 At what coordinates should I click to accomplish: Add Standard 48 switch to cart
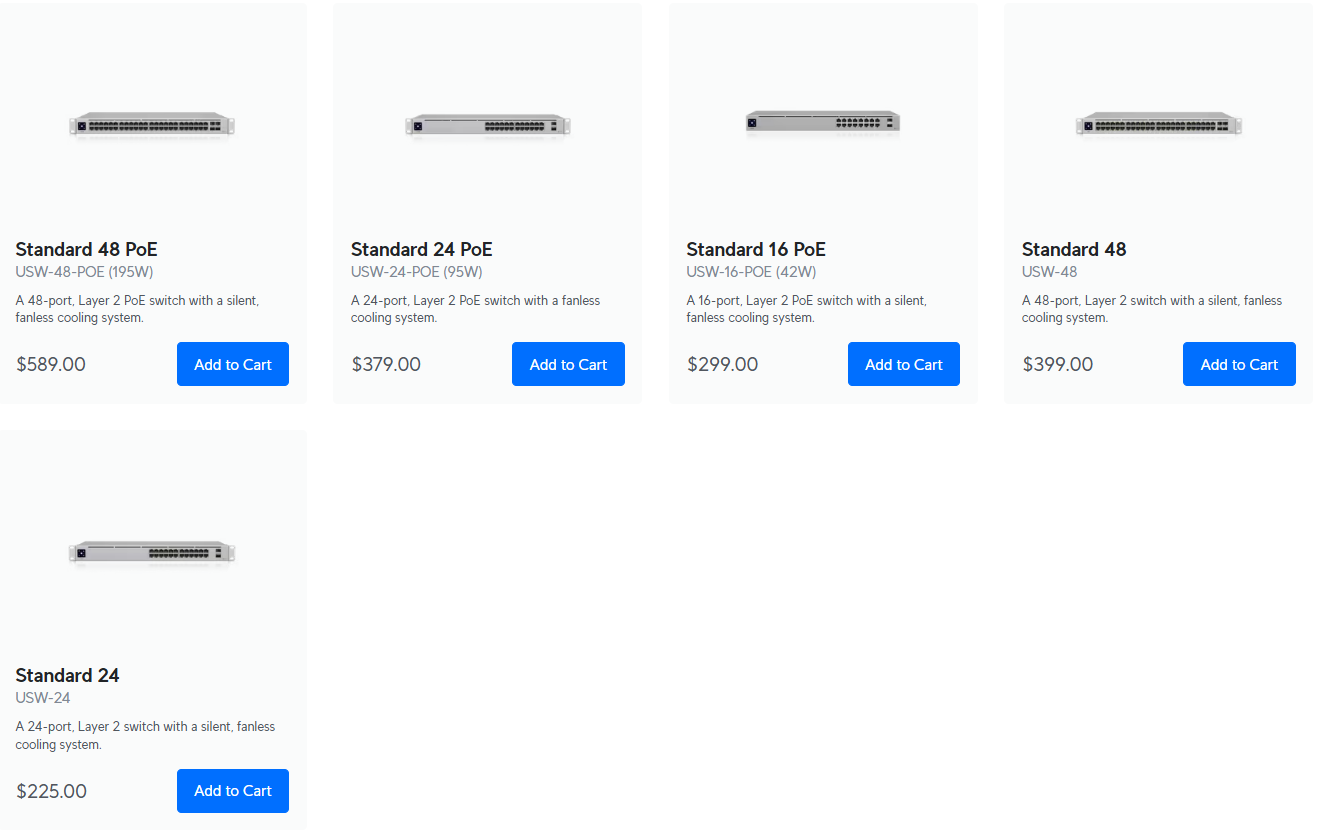1239,364
